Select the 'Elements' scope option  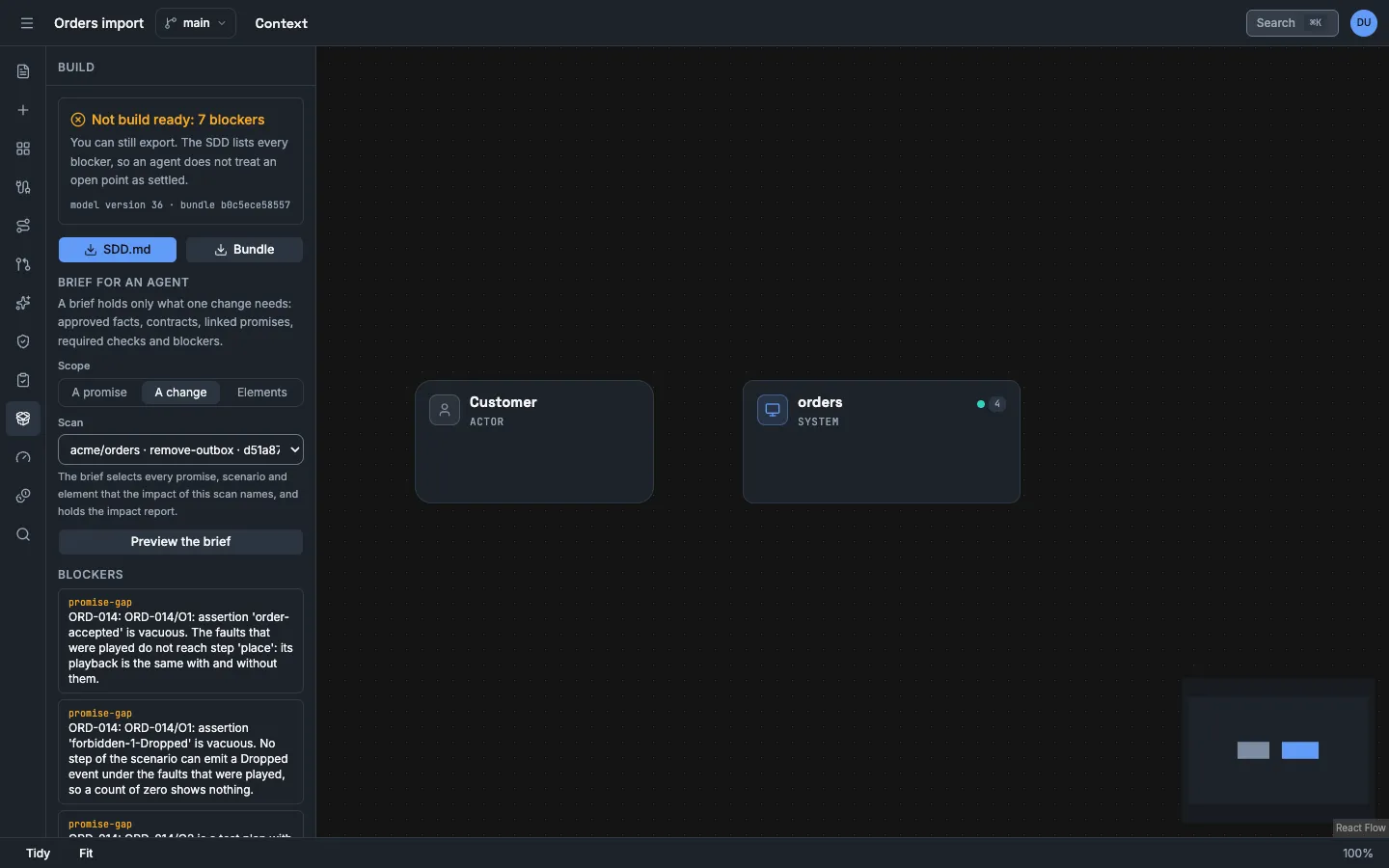coord(262,393)
